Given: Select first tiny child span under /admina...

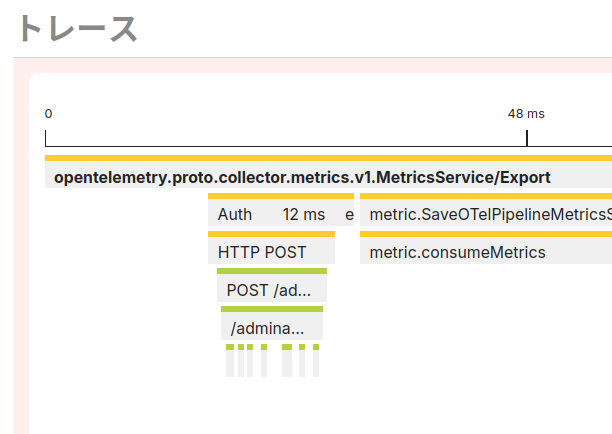Looking at the screenshot, I should (x=230, y=361).
